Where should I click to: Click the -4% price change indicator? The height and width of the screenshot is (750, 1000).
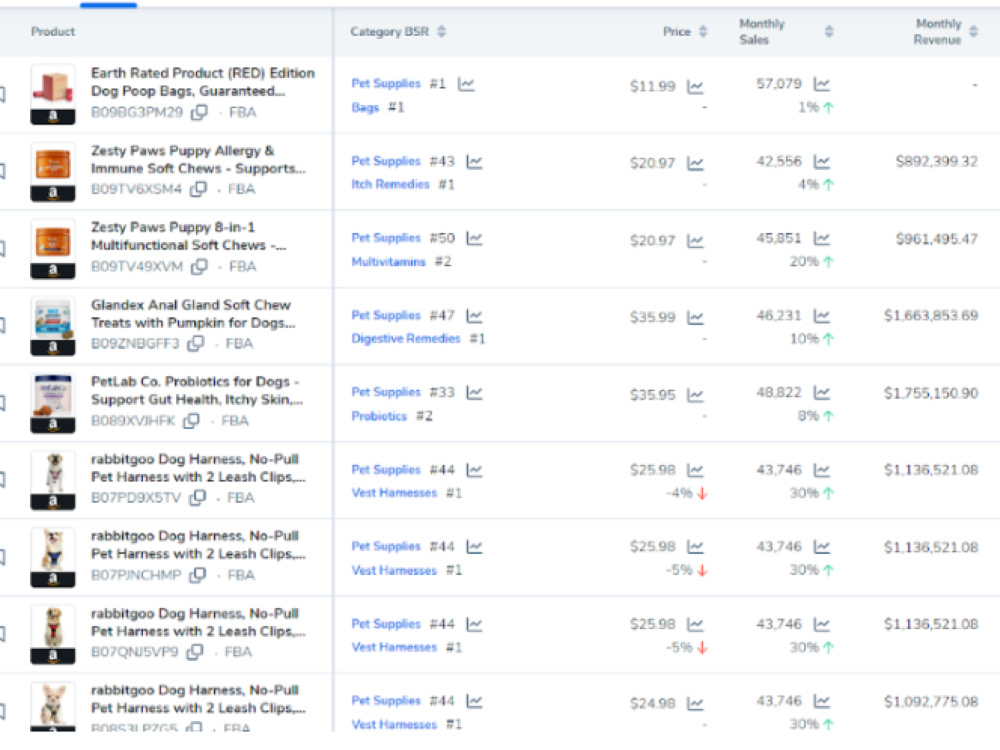686,494
